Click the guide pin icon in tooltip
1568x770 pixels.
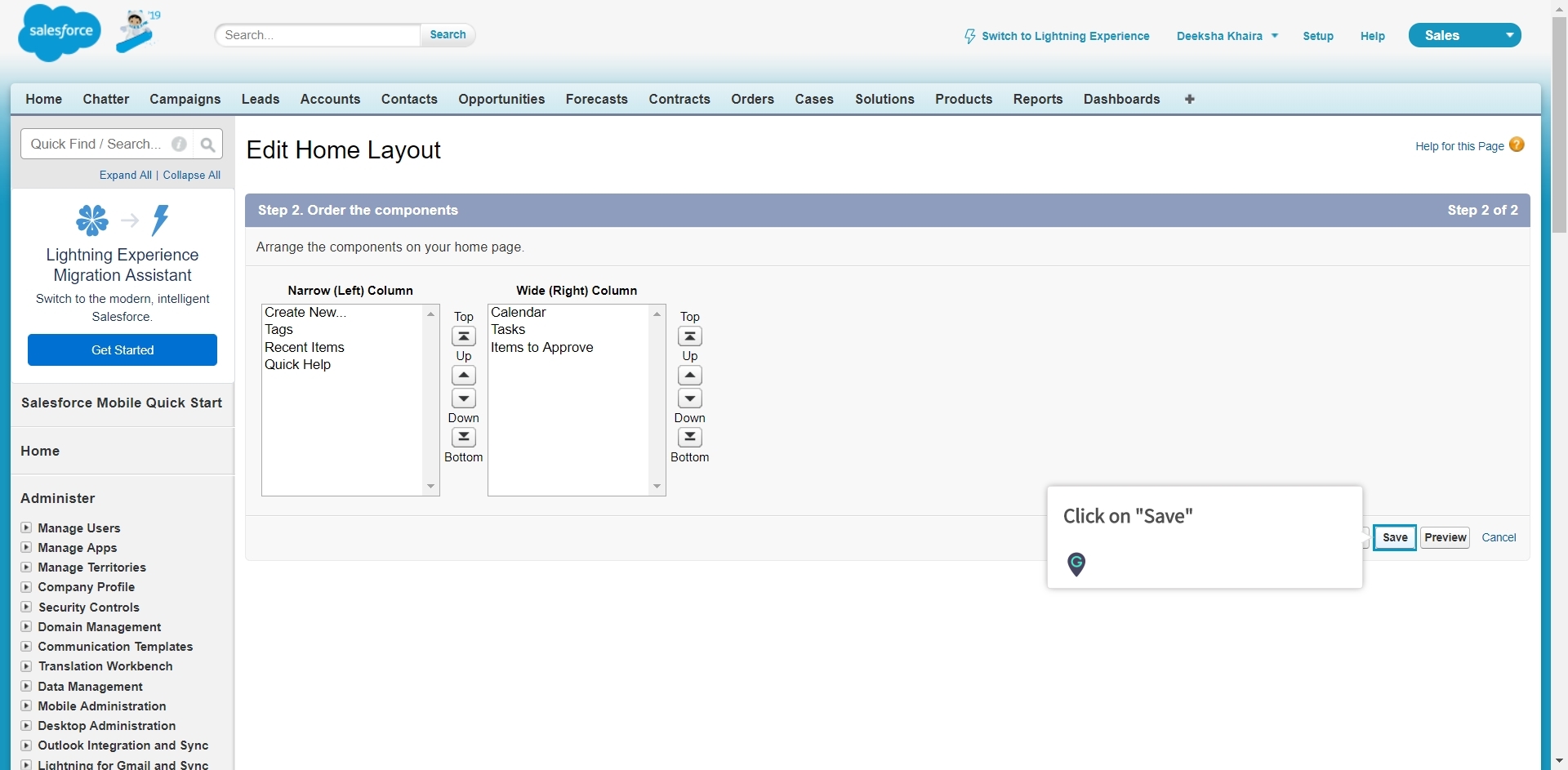point(1076,564)
